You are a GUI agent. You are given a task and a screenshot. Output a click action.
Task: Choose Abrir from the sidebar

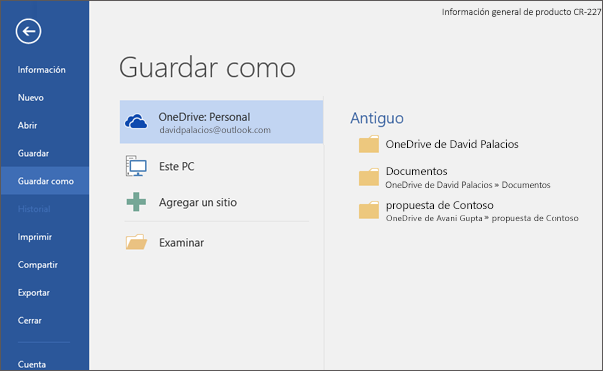point(27,125)
